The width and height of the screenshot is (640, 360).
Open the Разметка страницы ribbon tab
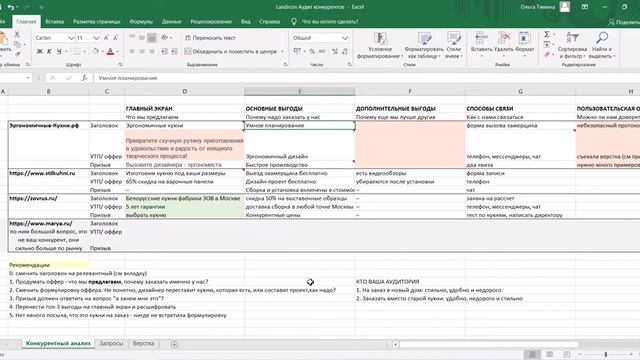click(x=97, y=22)
